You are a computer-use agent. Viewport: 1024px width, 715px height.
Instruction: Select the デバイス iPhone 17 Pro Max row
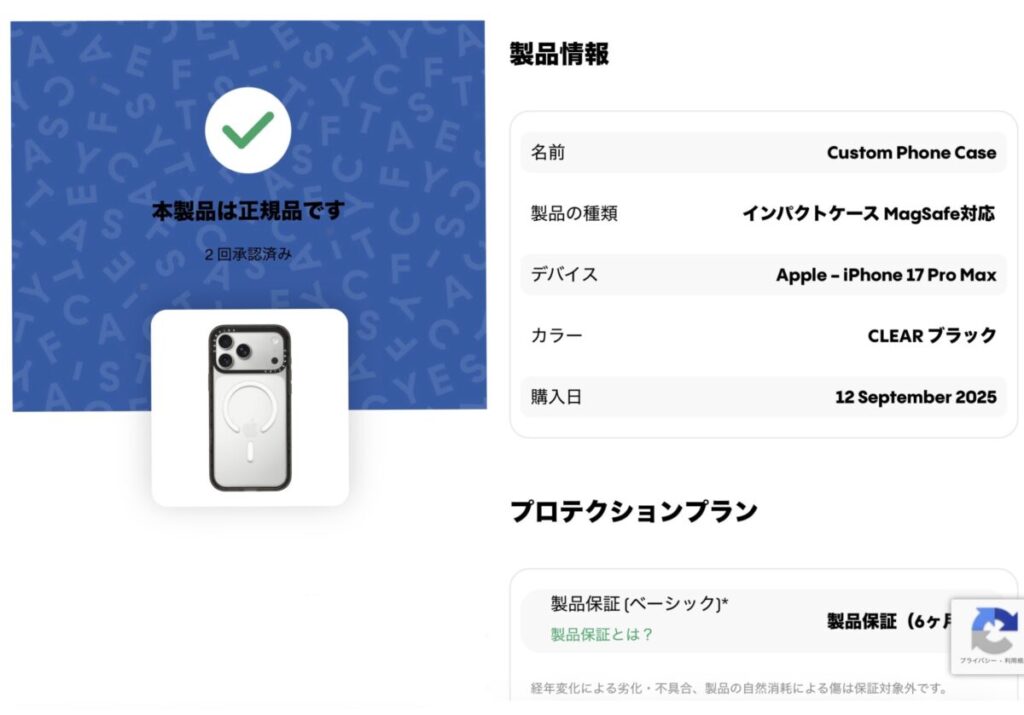pyautogui.click(x=762, y=275)
